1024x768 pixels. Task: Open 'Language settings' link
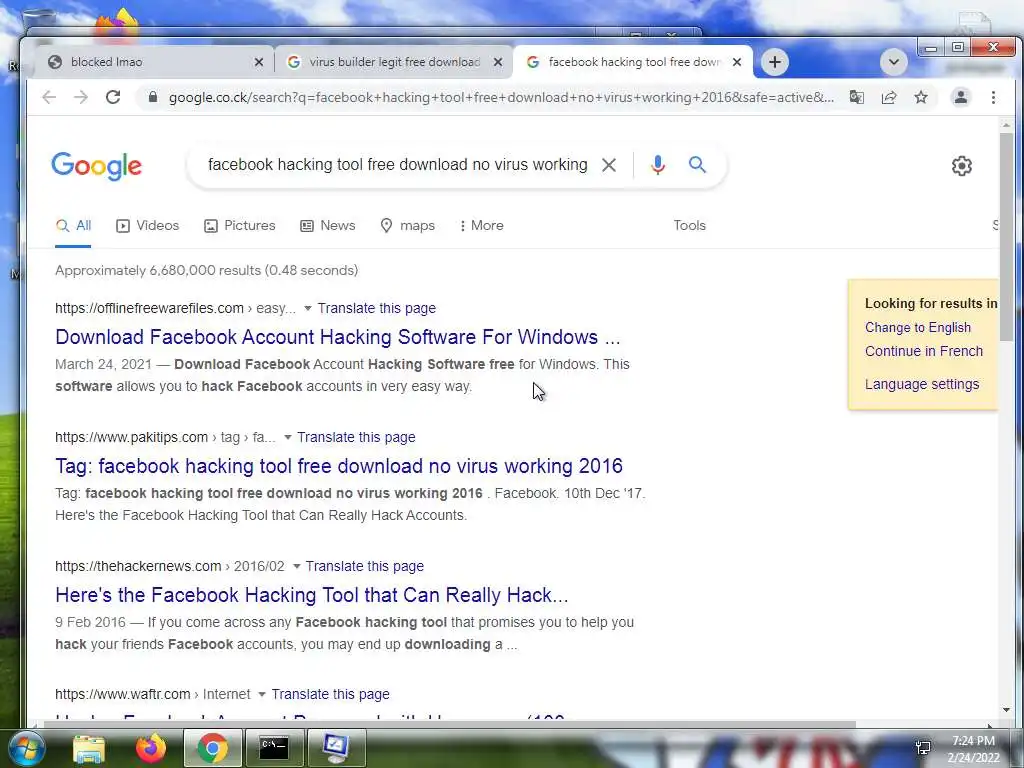[x=921, y=384]
